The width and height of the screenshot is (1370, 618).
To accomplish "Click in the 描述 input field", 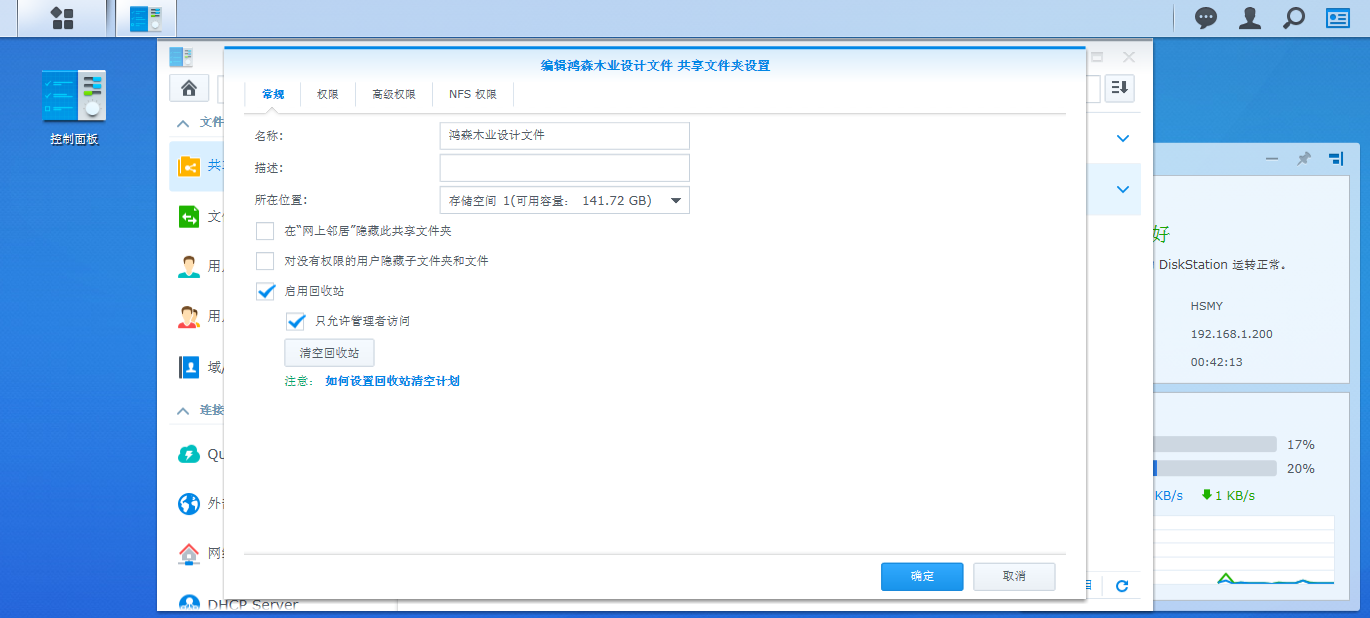I will tap(564, 168).
